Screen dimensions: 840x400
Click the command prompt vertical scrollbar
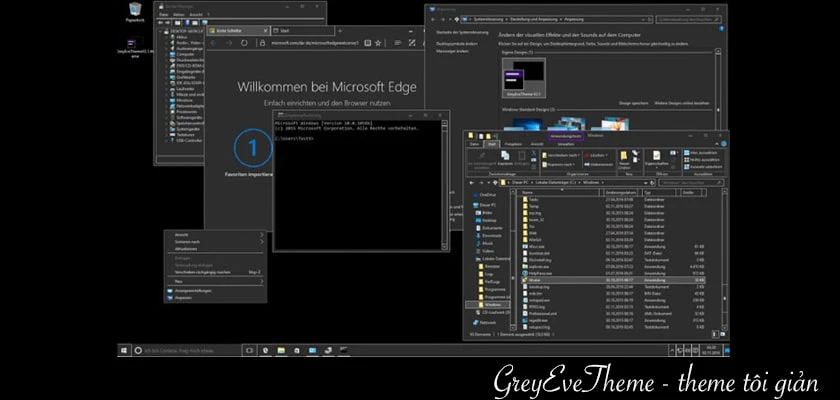point(445,185)
